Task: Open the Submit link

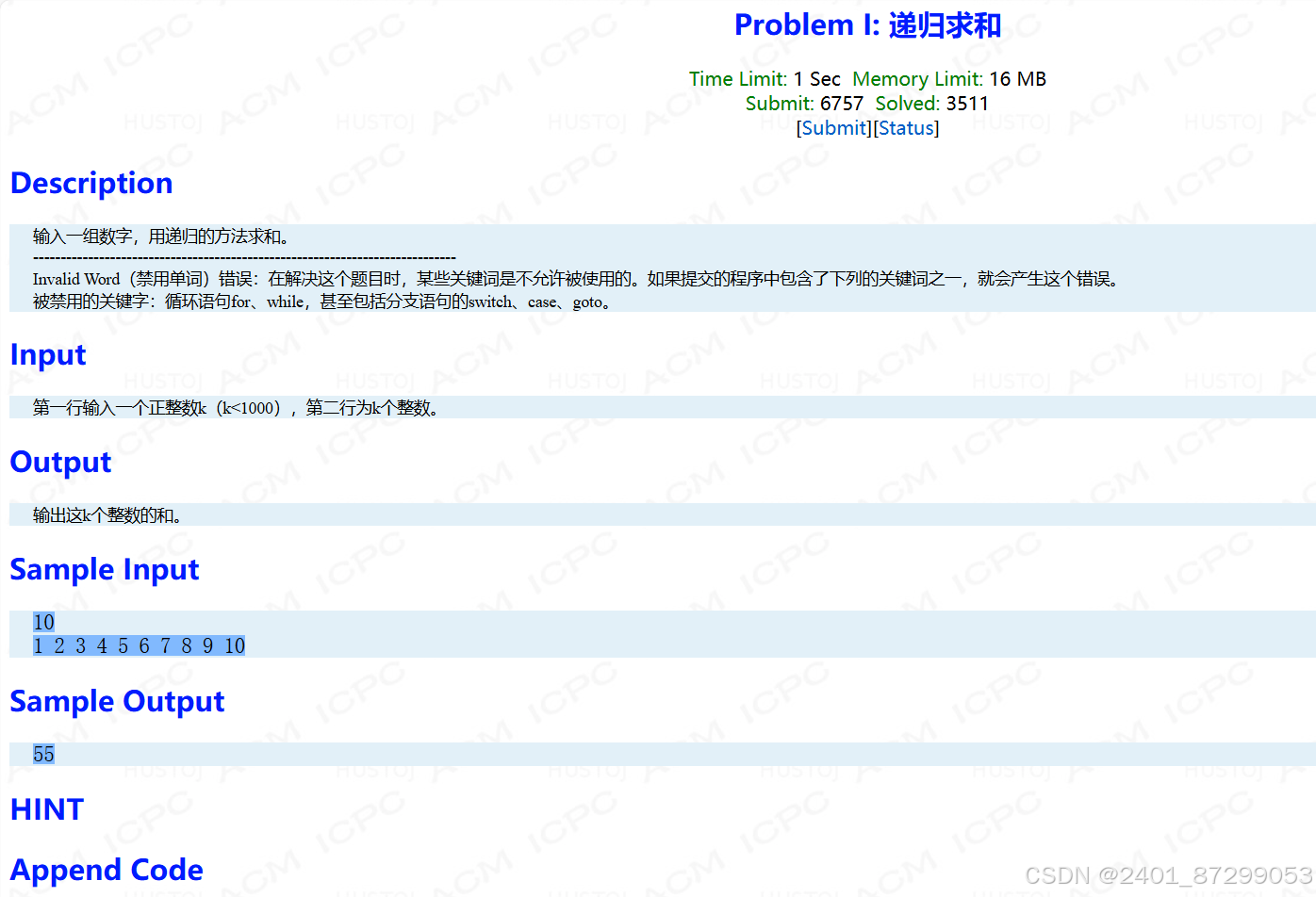Action: tap(834, 128)
